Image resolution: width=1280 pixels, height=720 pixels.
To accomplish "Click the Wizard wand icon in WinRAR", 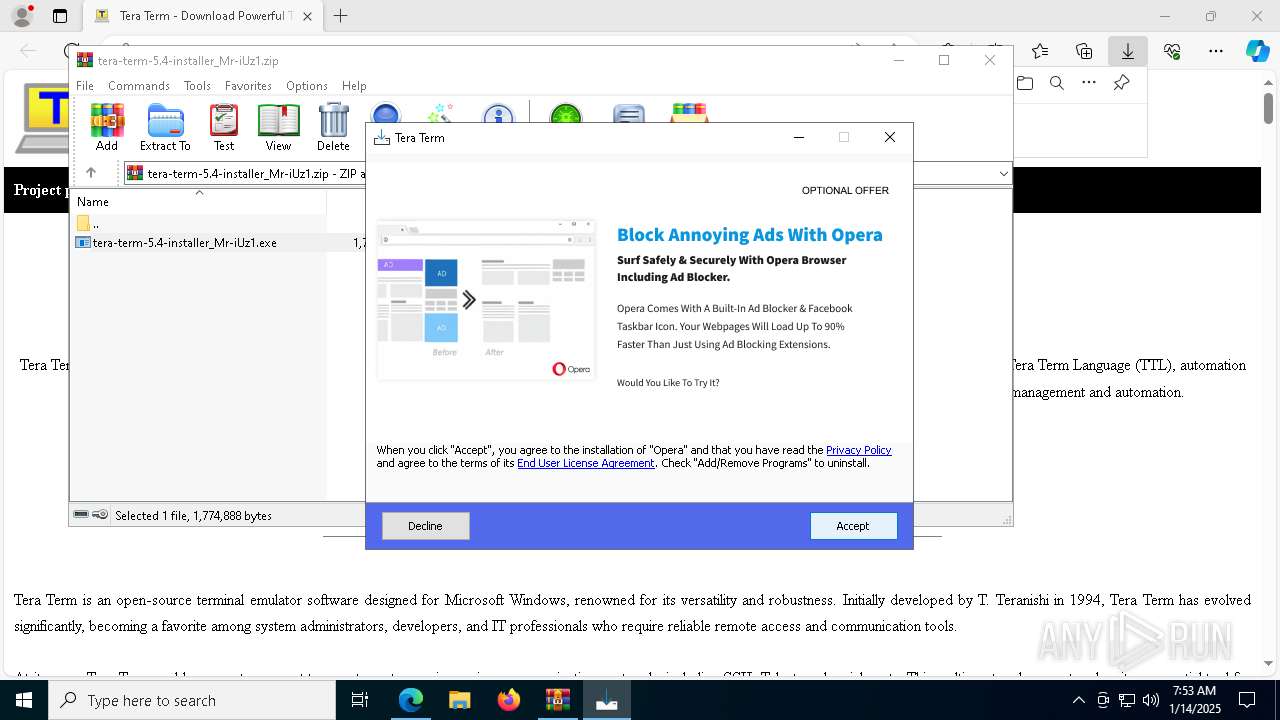I will click(x=440, y=113).
